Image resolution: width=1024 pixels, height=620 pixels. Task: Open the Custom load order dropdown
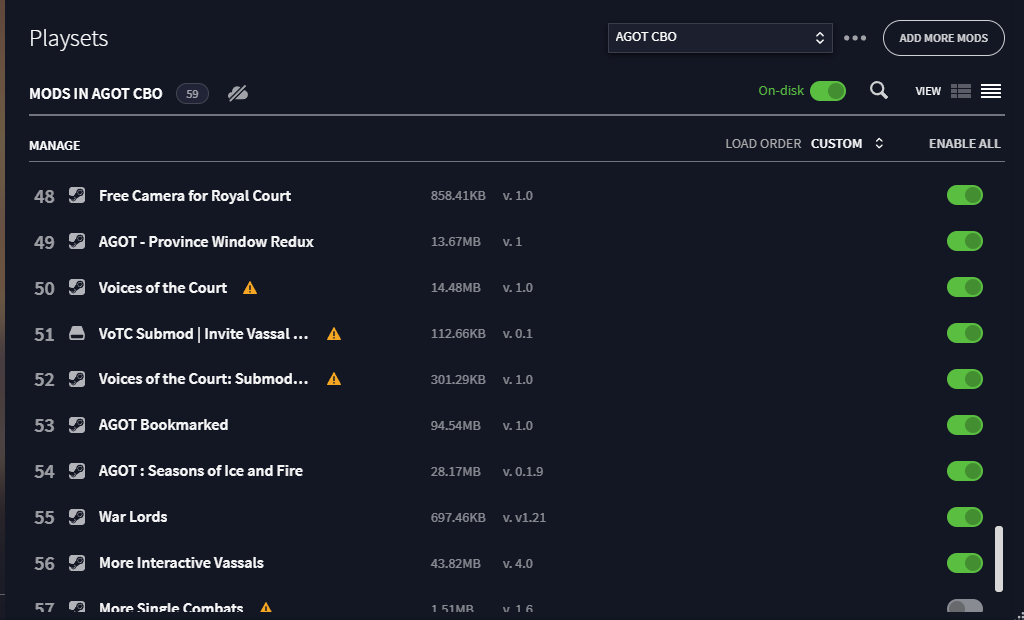[x=847, y=143]
